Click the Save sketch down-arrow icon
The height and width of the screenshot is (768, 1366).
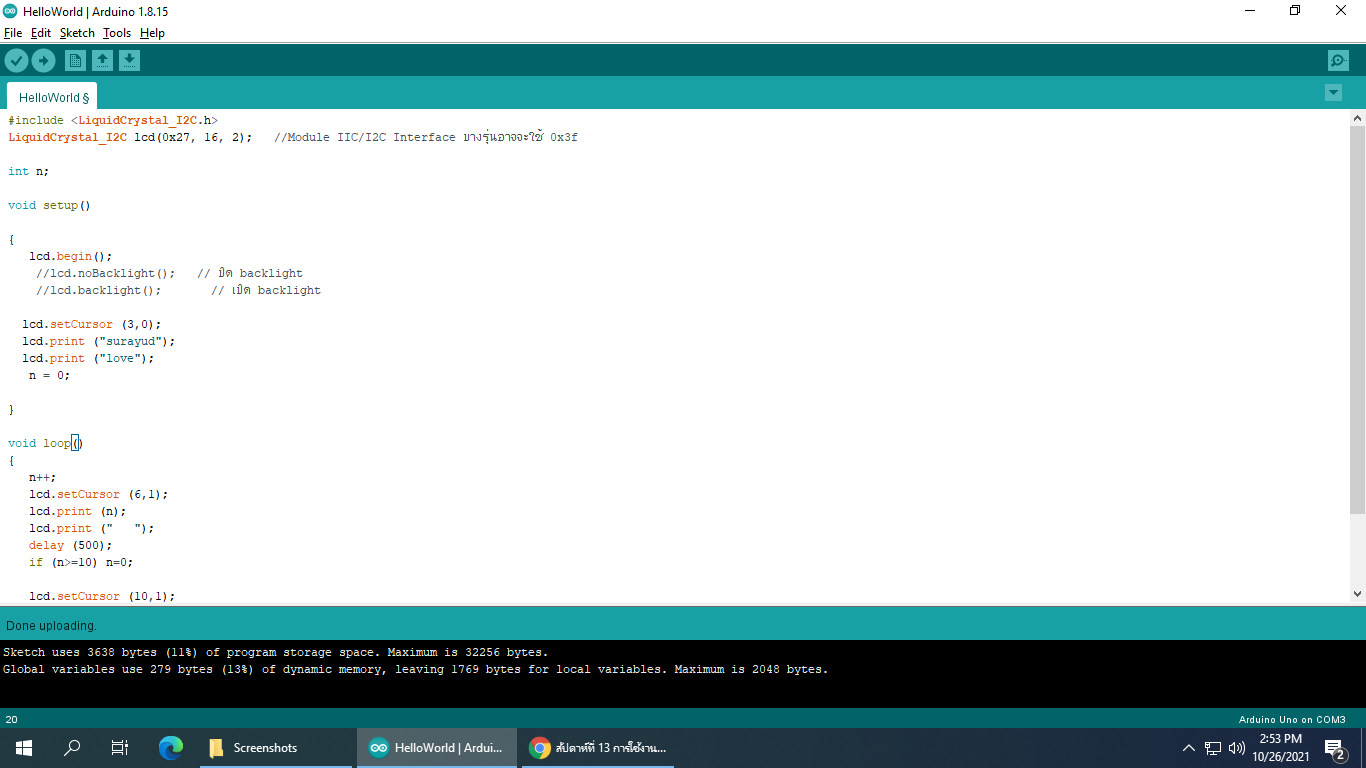[x=129, y=61]
